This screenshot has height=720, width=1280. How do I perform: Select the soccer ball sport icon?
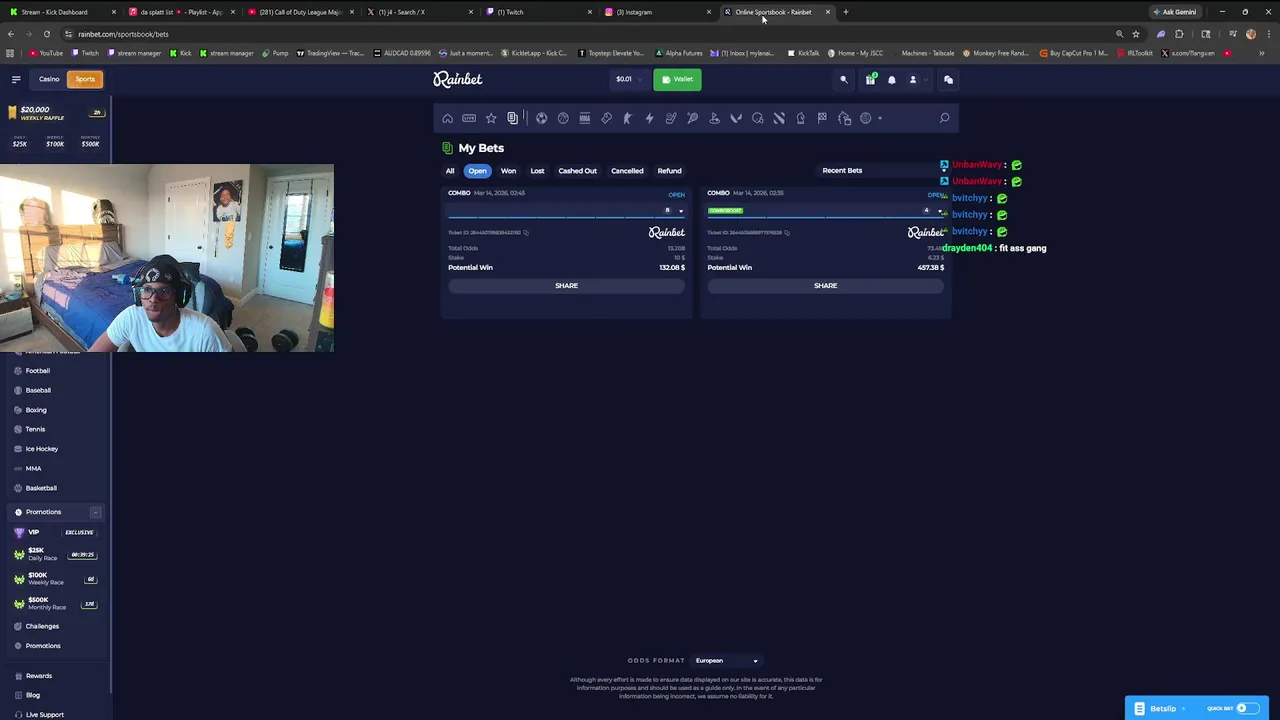pyautogui.click(x=541, y=118)
